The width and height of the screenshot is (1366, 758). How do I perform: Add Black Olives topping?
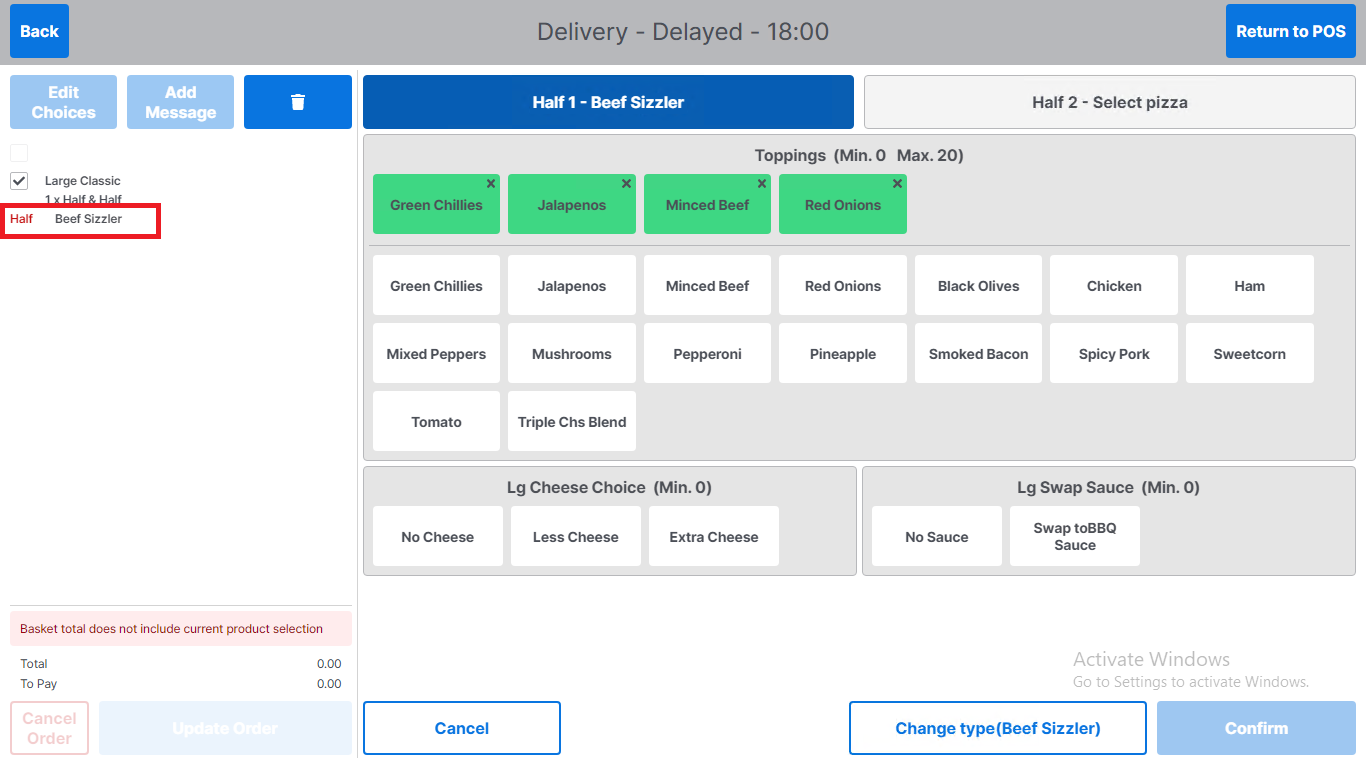click(x=978, y=286)
